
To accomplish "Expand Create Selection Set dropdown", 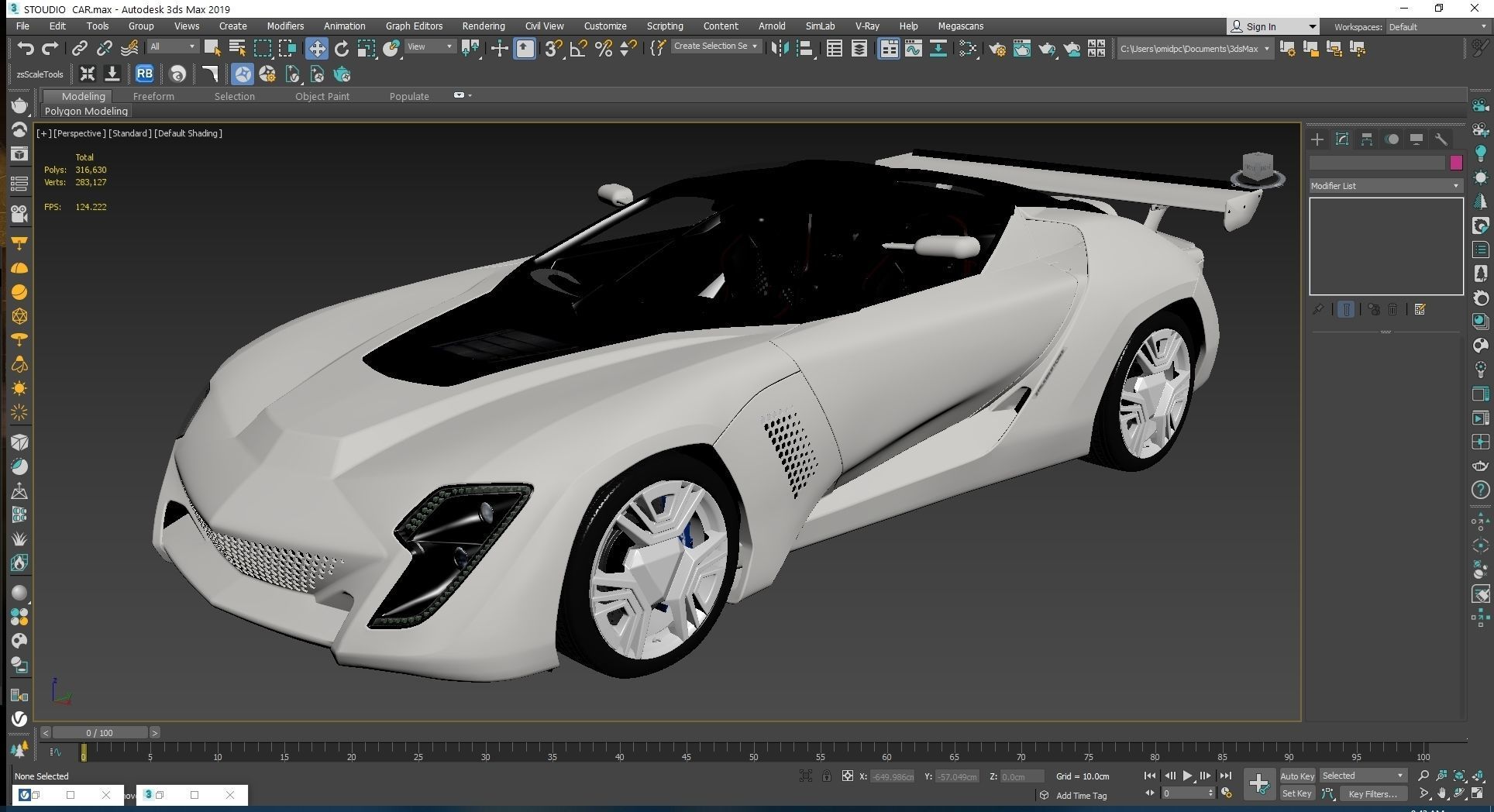I will coord(715,46).
